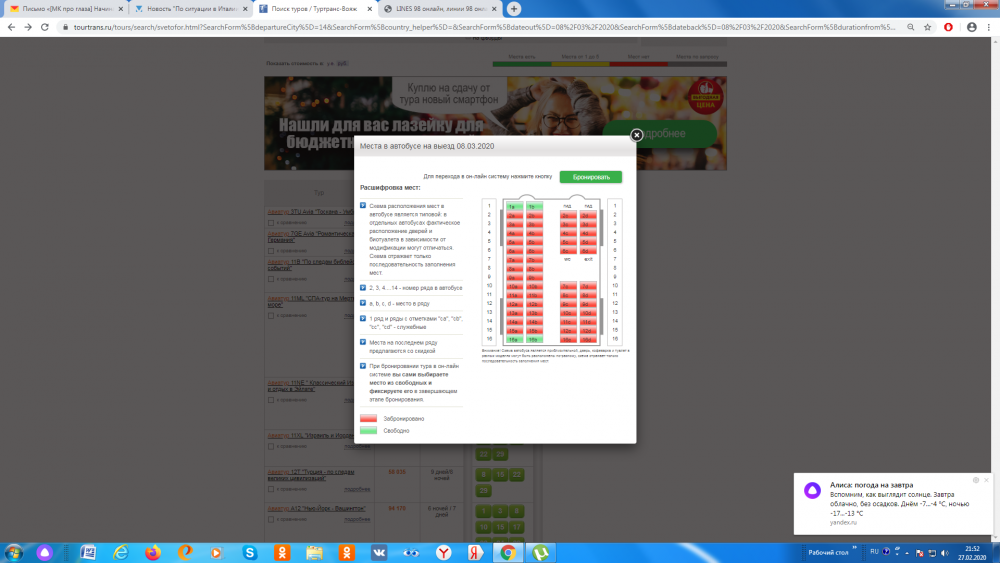Click the red Забронировано legend swatch
Viewport: 1000px width, 563px height.
(368, 418)
